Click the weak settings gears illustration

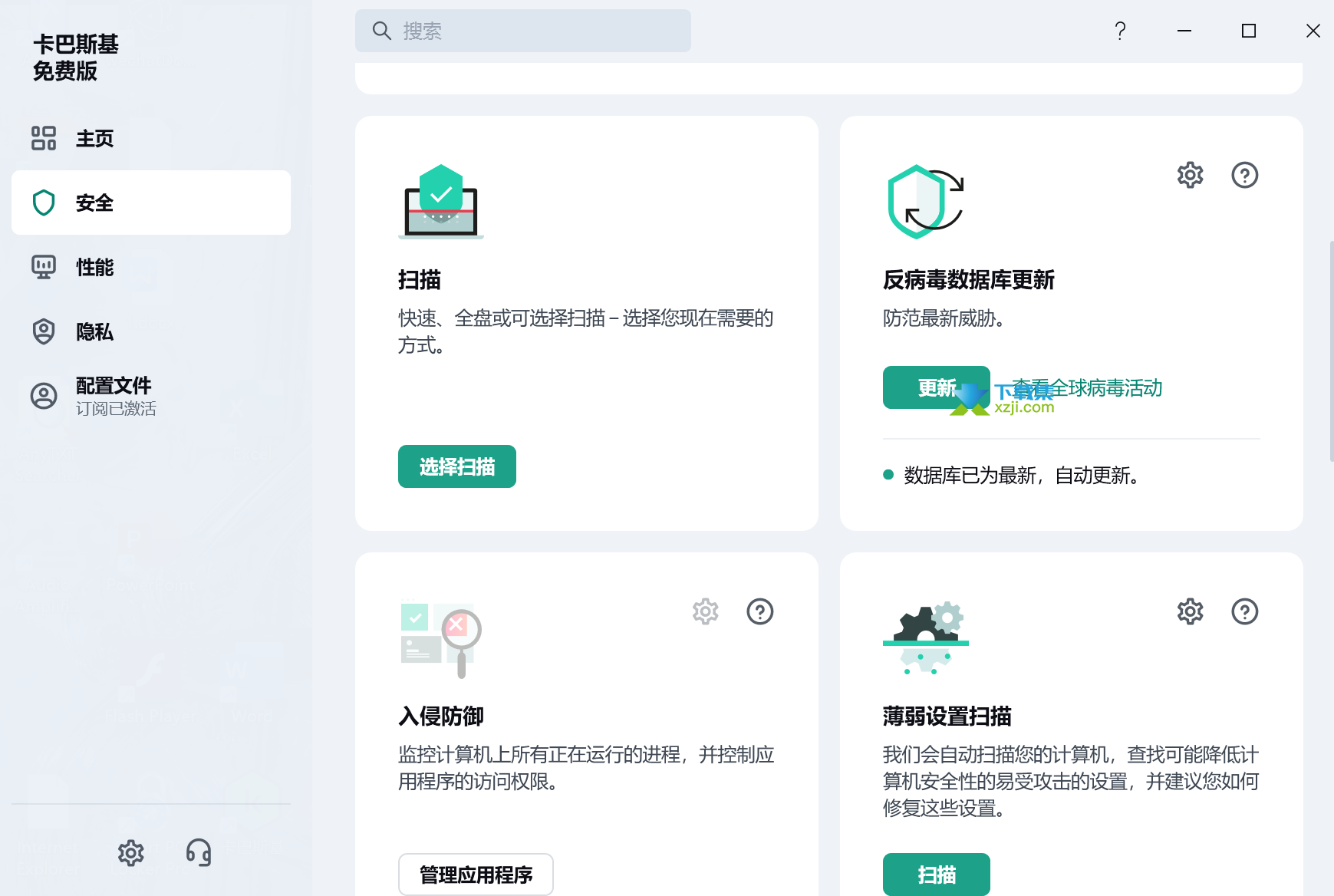926,638
